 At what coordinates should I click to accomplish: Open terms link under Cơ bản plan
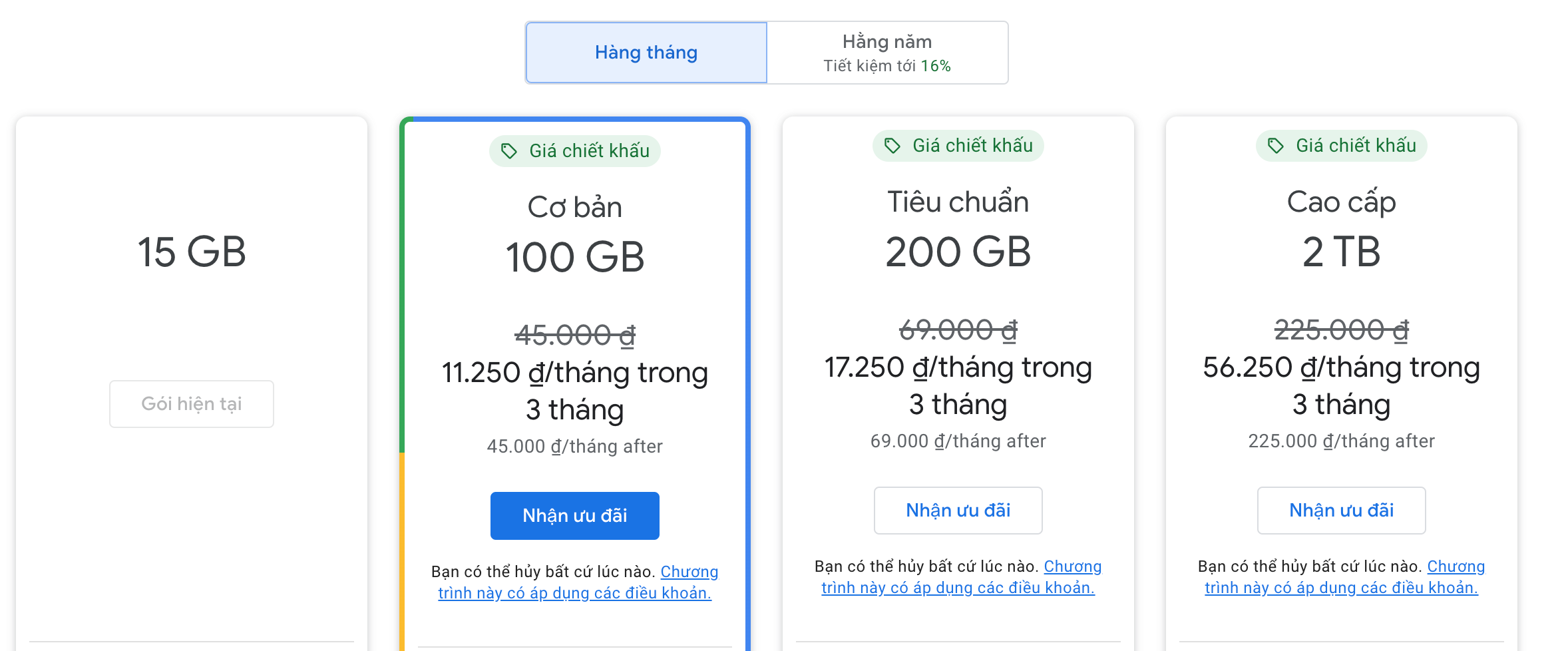[574, 592]
